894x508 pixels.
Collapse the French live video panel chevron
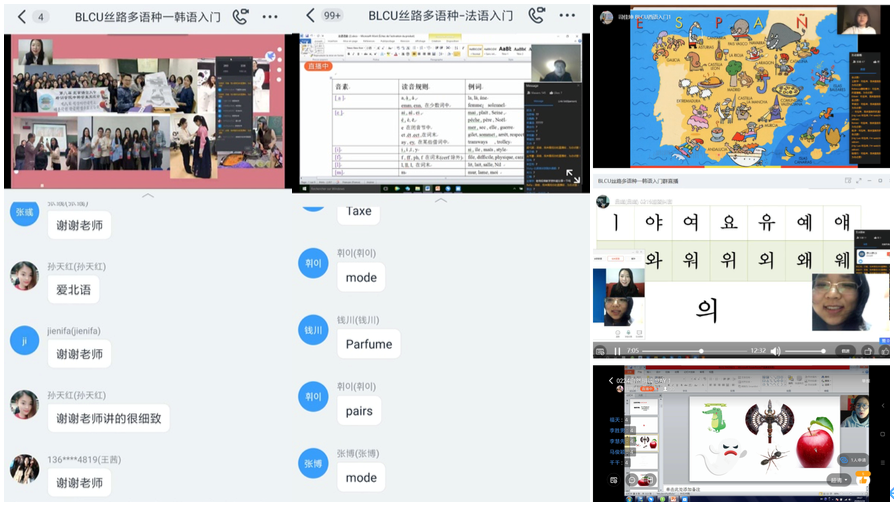click(442, 199)
